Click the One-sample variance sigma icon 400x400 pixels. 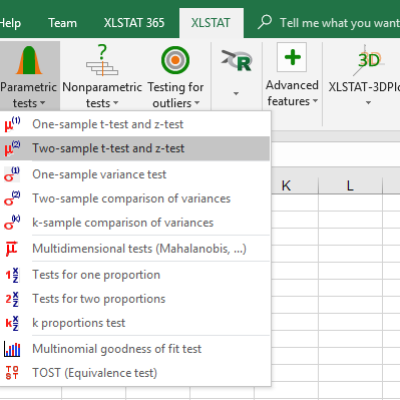coord(12,174)
